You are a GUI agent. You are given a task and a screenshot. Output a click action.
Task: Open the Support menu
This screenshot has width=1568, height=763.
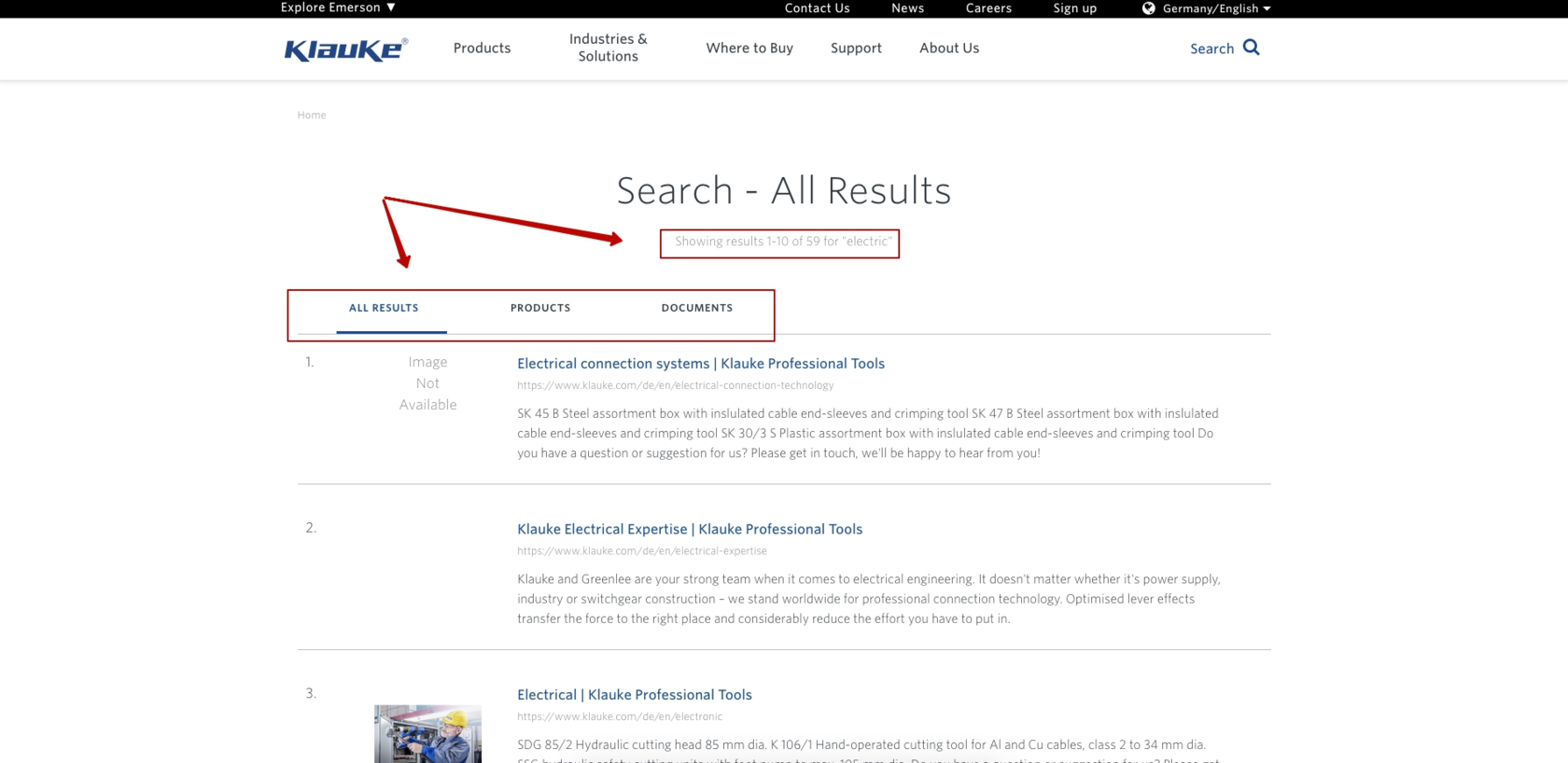(856, 48)
